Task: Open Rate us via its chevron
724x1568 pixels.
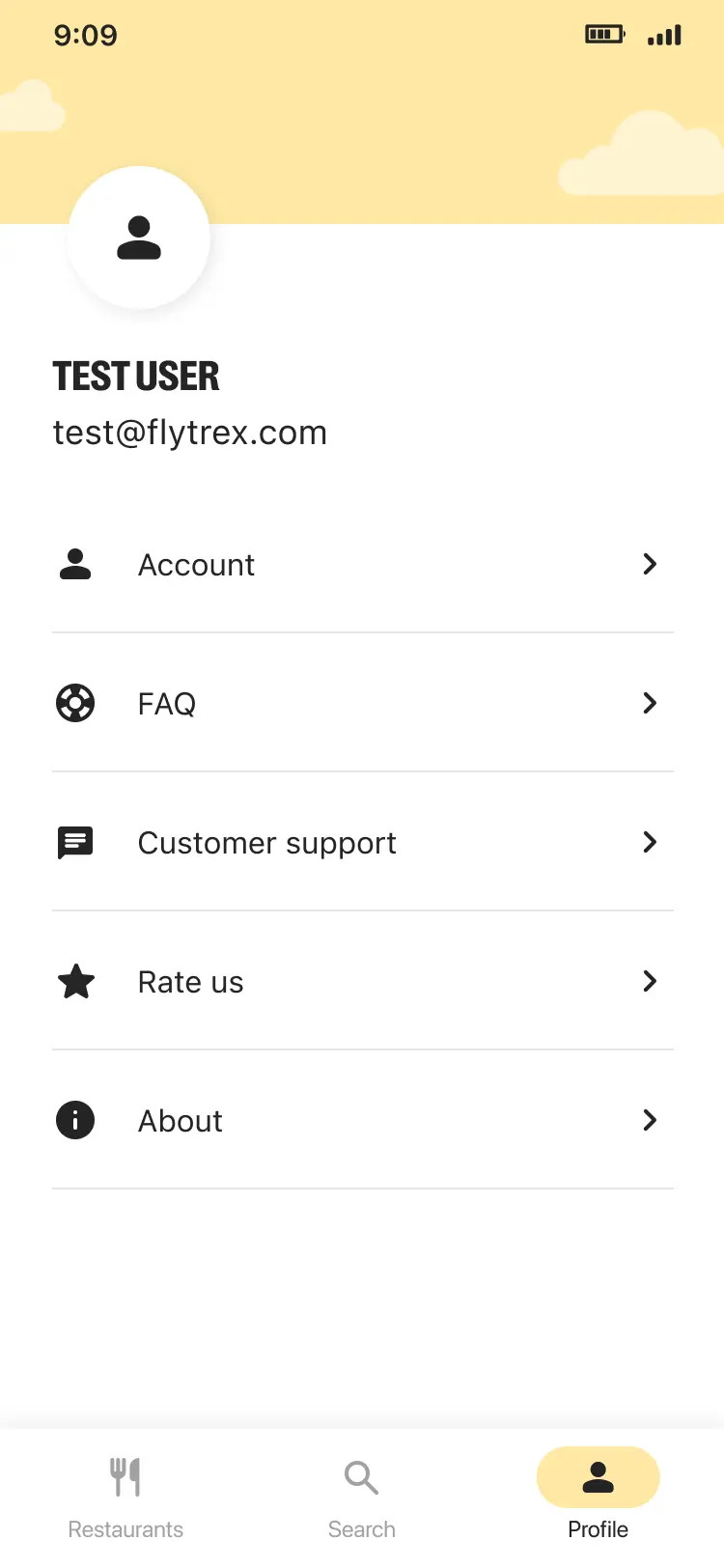Action: (x=650, y=981)
